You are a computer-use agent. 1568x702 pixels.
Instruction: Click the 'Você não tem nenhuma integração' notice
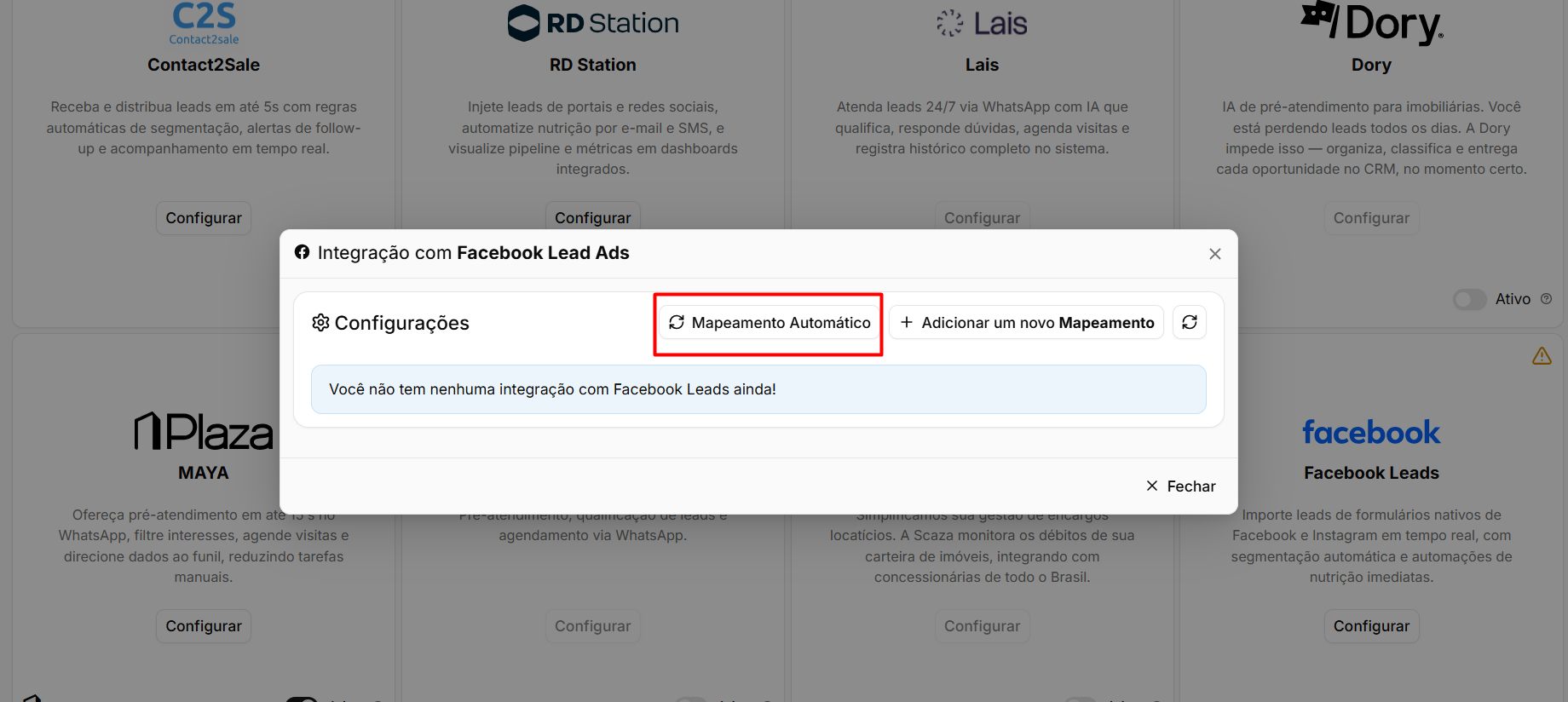758,389
